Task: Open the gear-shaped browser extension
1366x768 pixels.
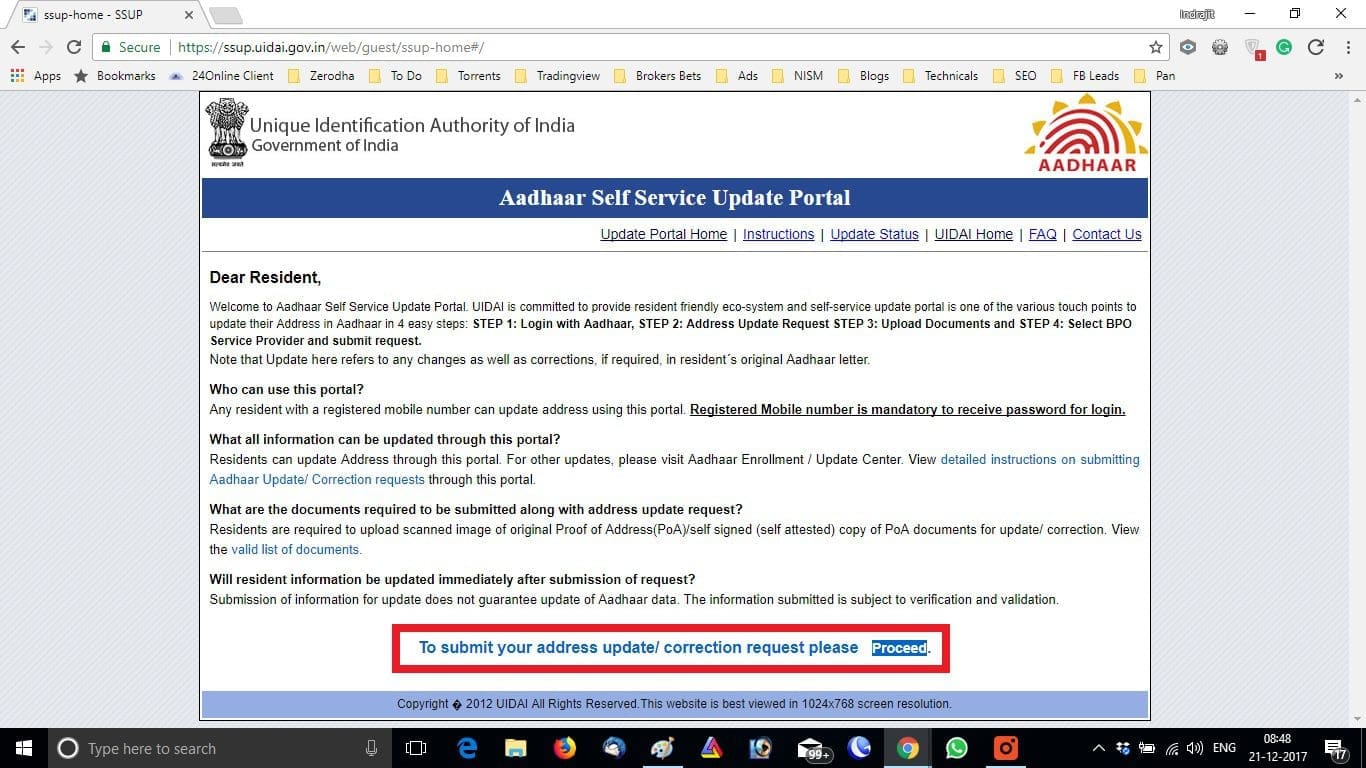Action: 1219,47
